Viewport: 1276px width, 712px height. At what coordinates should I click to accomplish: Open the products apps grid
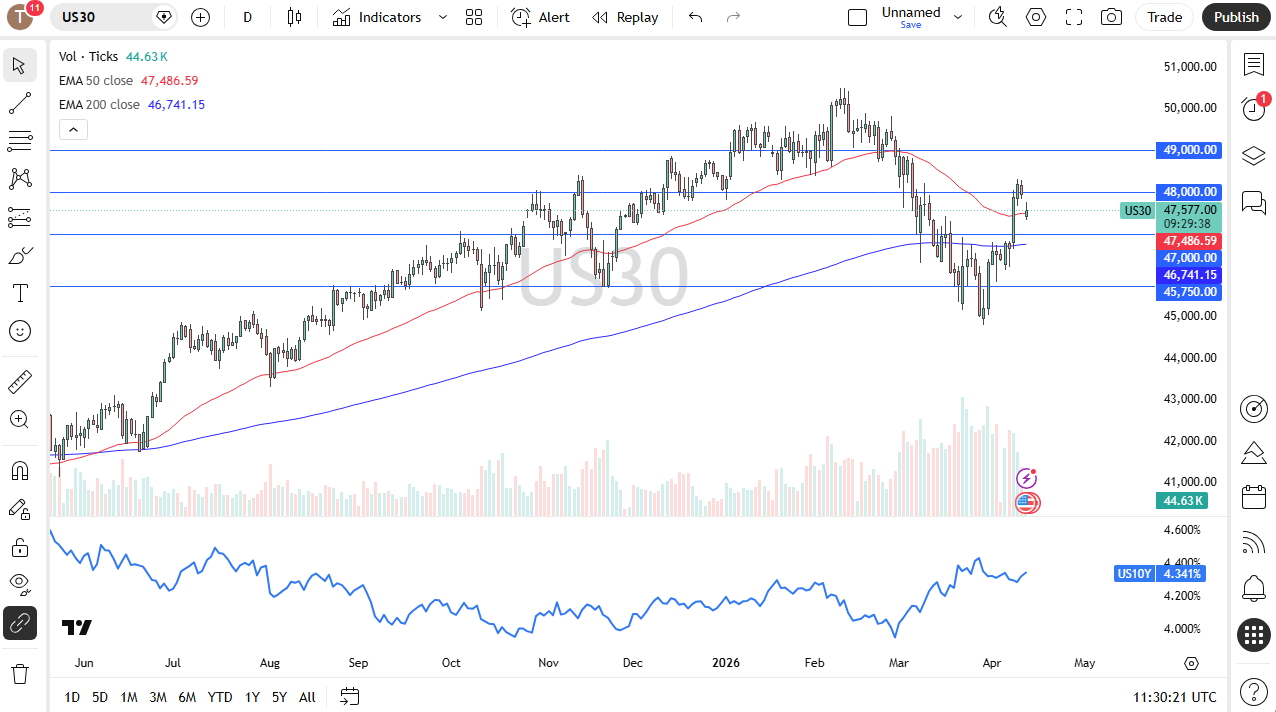[x=1254, y=634]
